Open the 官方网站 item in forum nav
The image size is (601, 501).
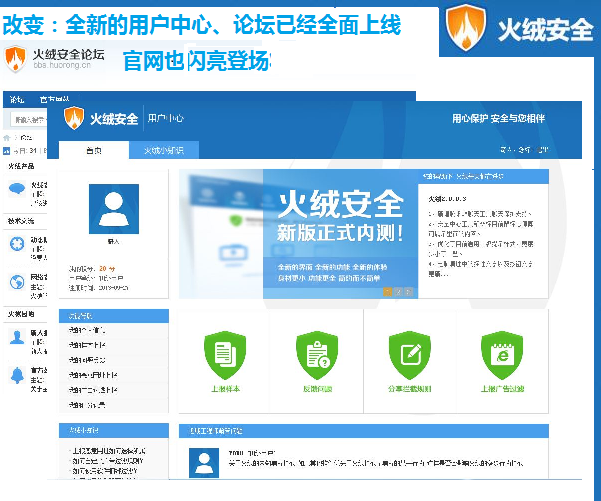54,100
